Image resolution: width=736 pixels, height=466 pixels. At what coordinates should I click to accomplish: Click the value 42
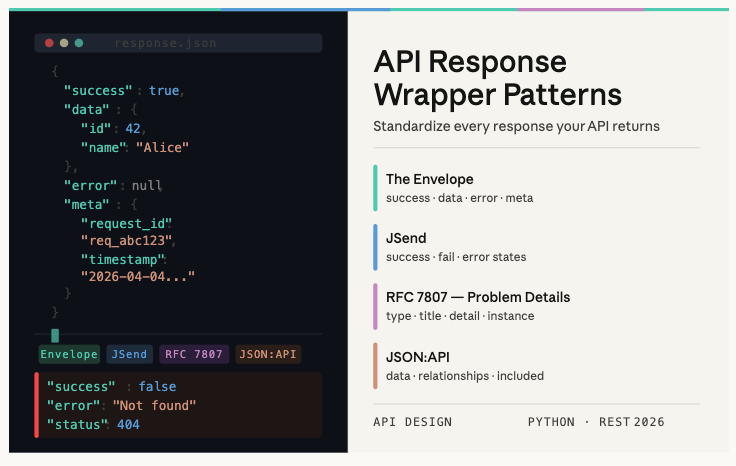pyautogui.click(x=133, y=129)
